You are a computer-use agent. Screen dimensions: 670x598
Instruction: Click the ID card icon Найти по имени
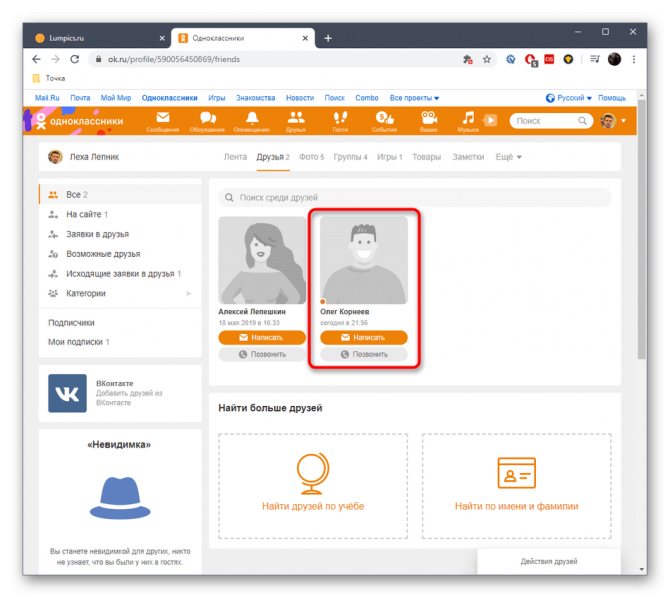(x=517, y=473)
